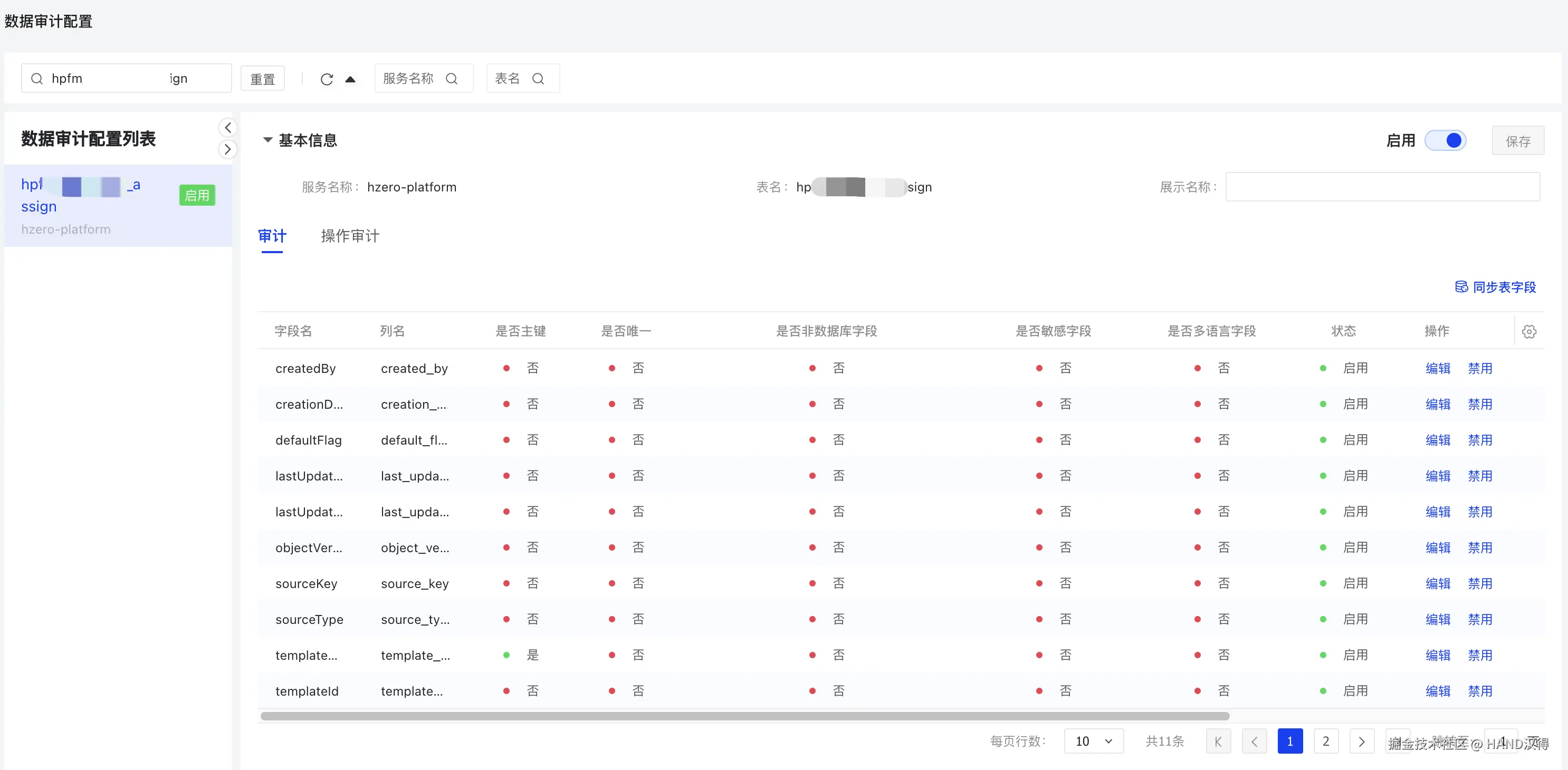Toggle the 启用 enable switch
The width and height of the screenshot is (1568, 770).
click(1446, 141)
